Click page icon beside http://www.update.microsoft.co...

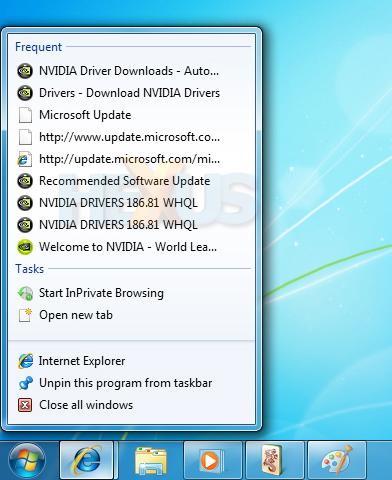click(x=25, y=137)
